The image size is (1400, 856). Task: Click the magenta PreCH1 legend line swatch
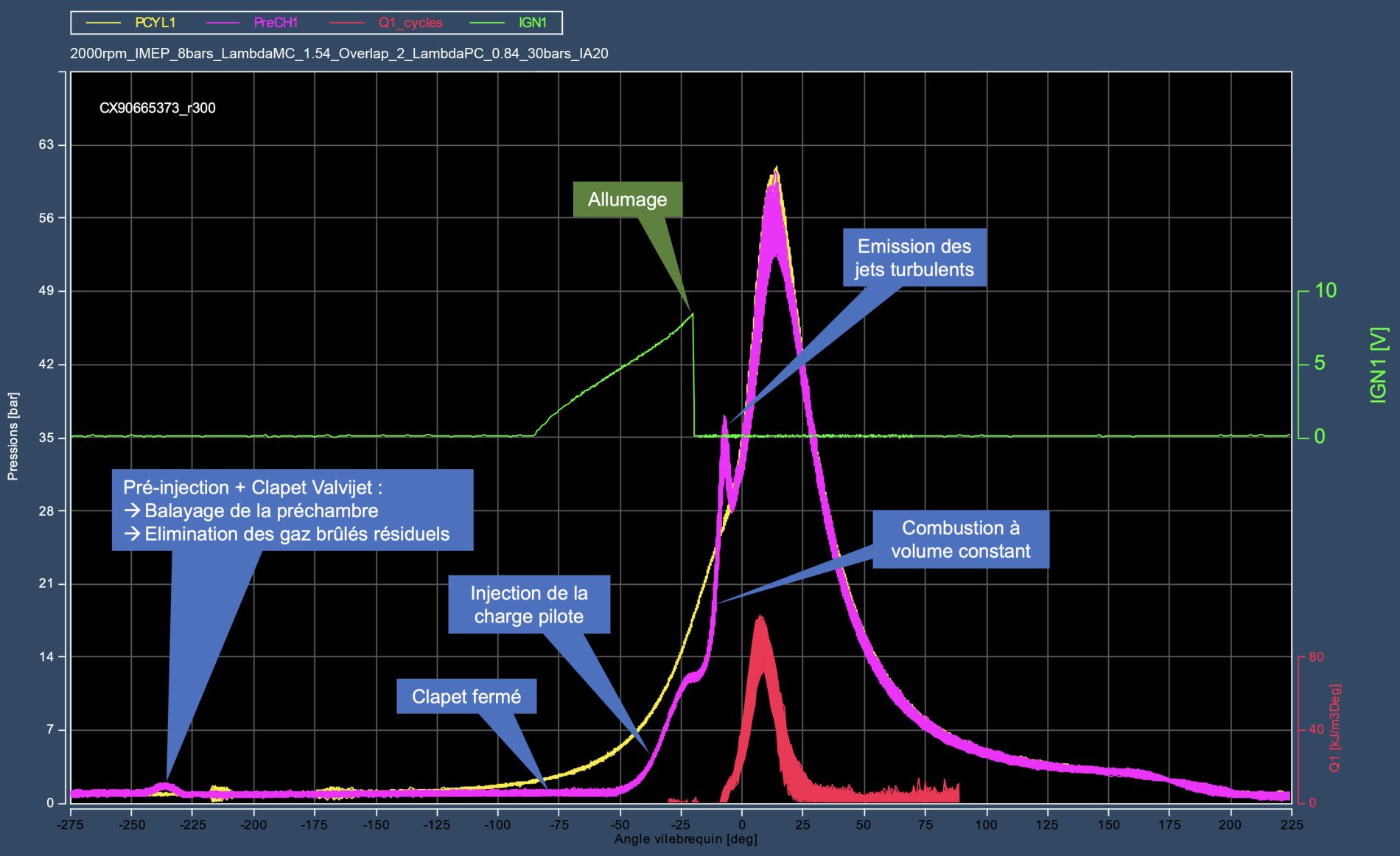[x=223, y=23]
